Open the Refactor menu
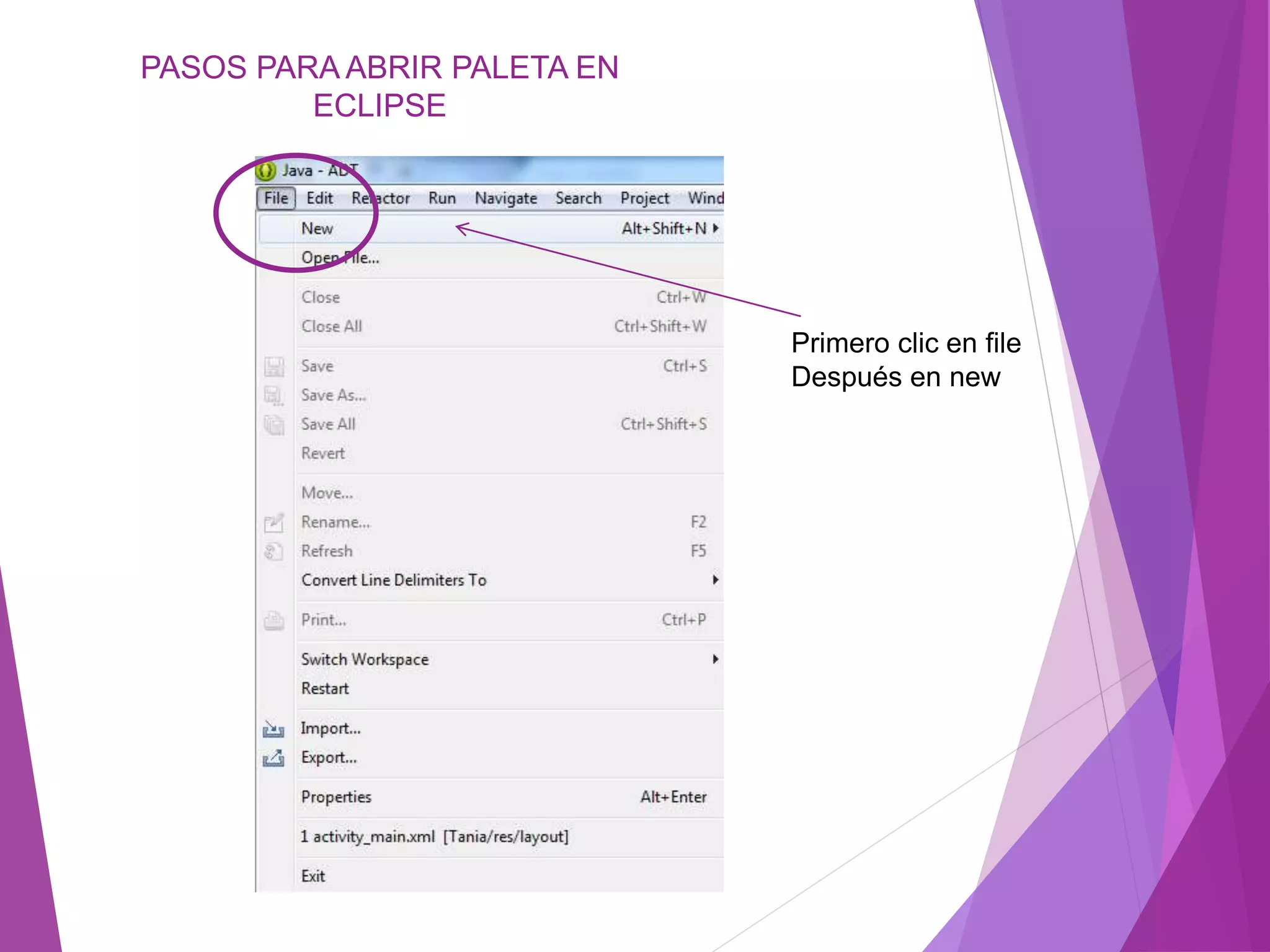 (381, 198)
